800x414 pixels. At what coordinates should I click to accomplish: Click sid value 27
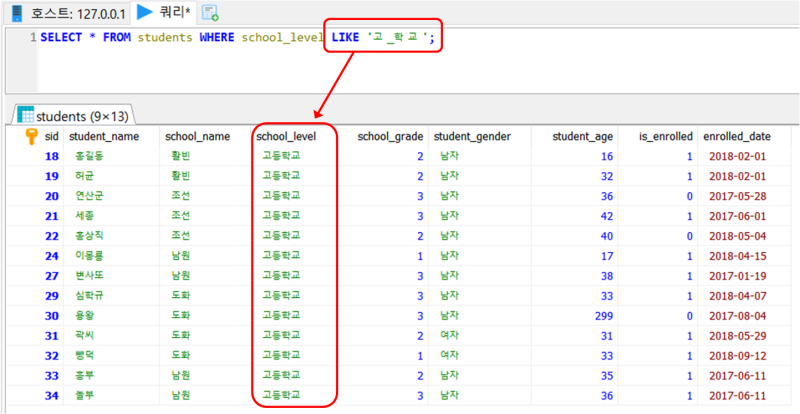pyautogui.click(x=52, y=276)
